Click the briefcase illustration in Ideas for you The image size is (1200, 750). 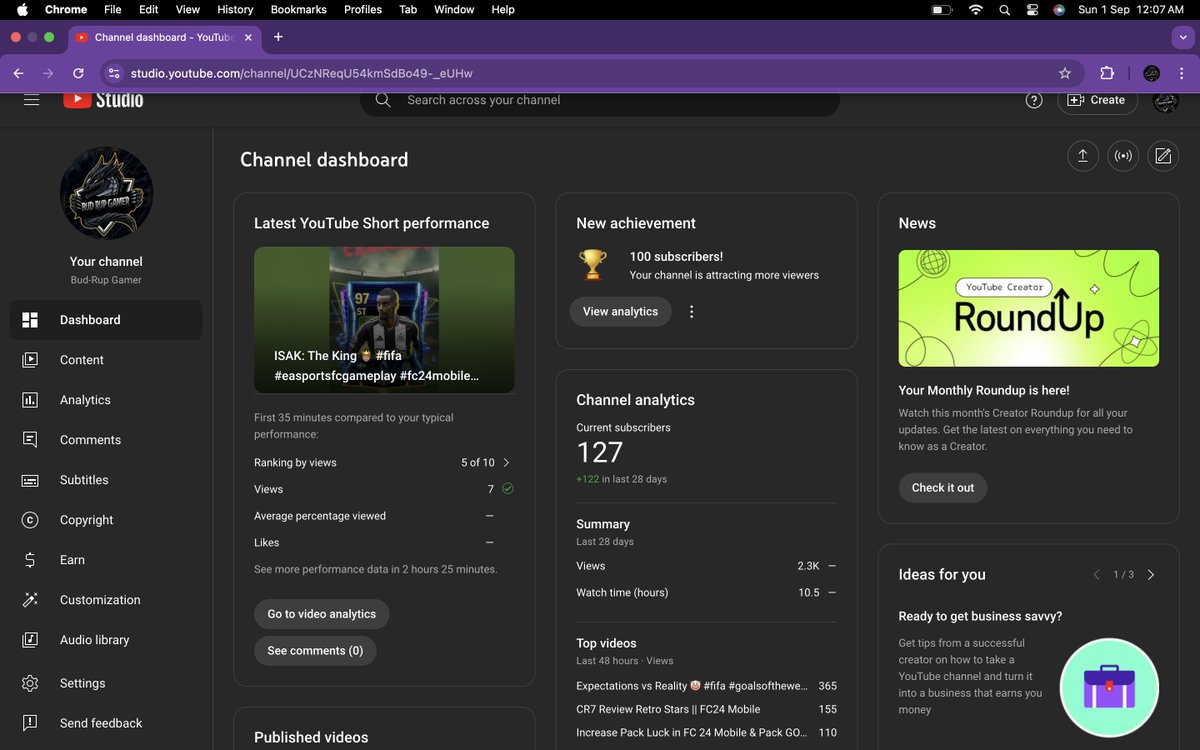coord(1109,688)
